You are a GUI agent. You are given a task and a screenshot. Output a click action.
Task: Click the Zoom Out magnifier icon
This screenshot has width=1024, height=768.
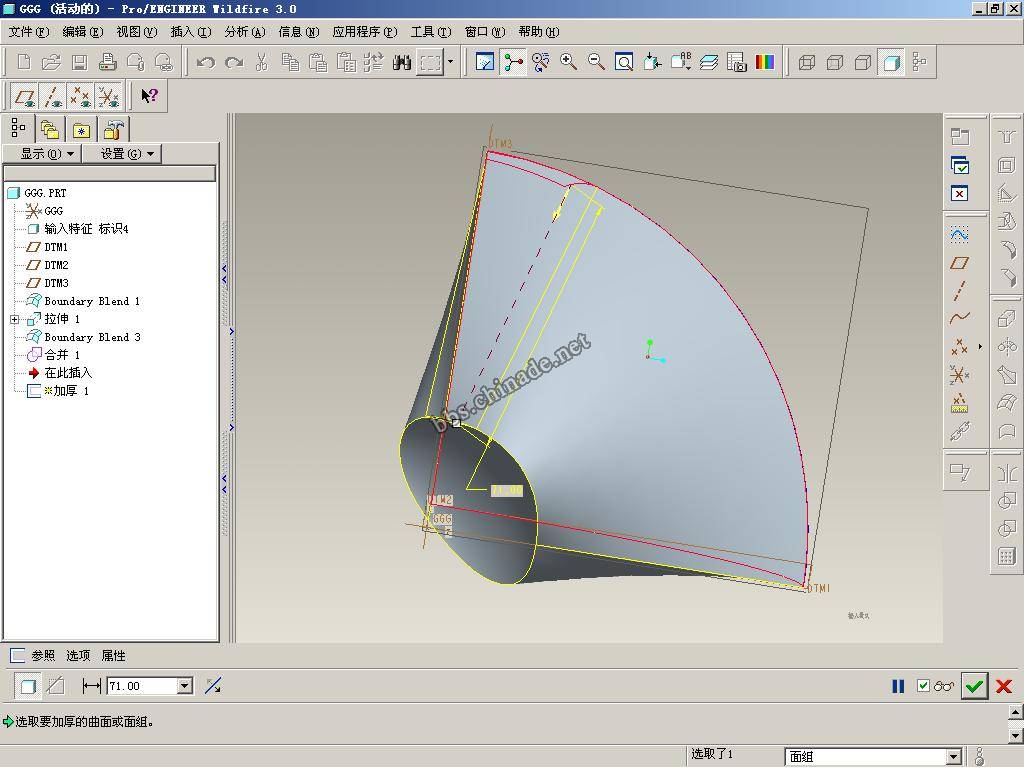596,62
